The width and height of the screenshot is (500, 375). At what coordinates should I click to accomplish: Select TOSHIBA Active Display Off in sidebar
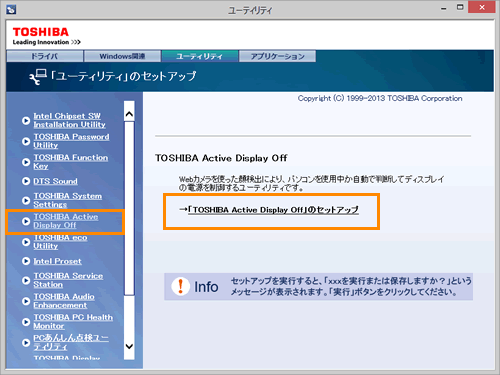tap(65, 221)
